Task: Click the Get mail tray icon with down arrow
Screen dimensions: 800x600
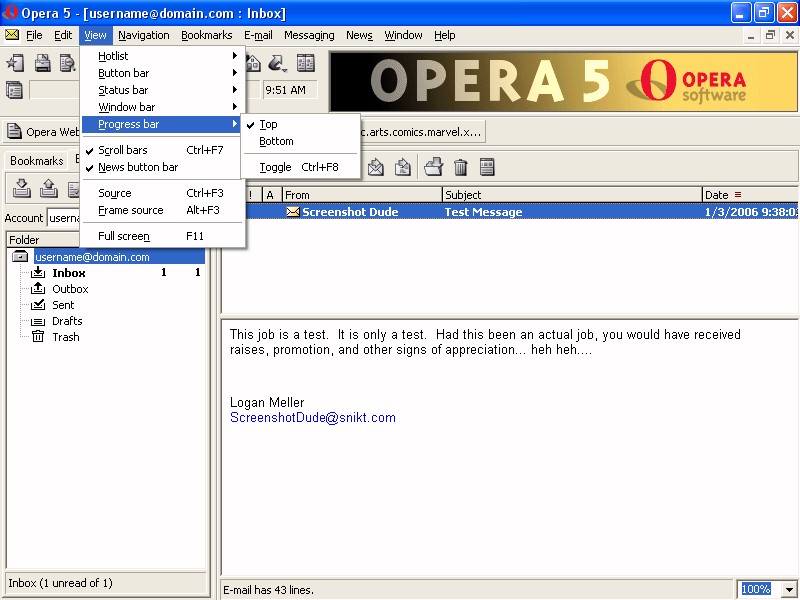Action: click(21, 188)
